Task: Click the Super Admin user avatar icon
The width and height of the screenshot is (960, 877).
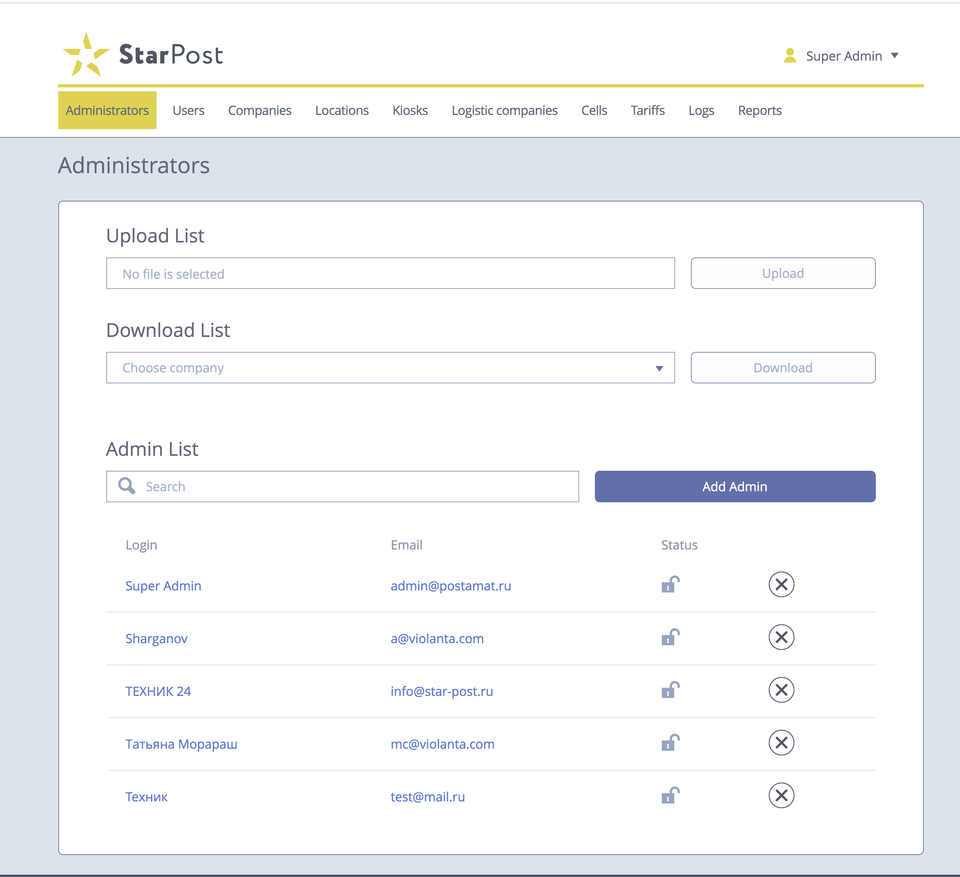Action: [x=790, y=56]
